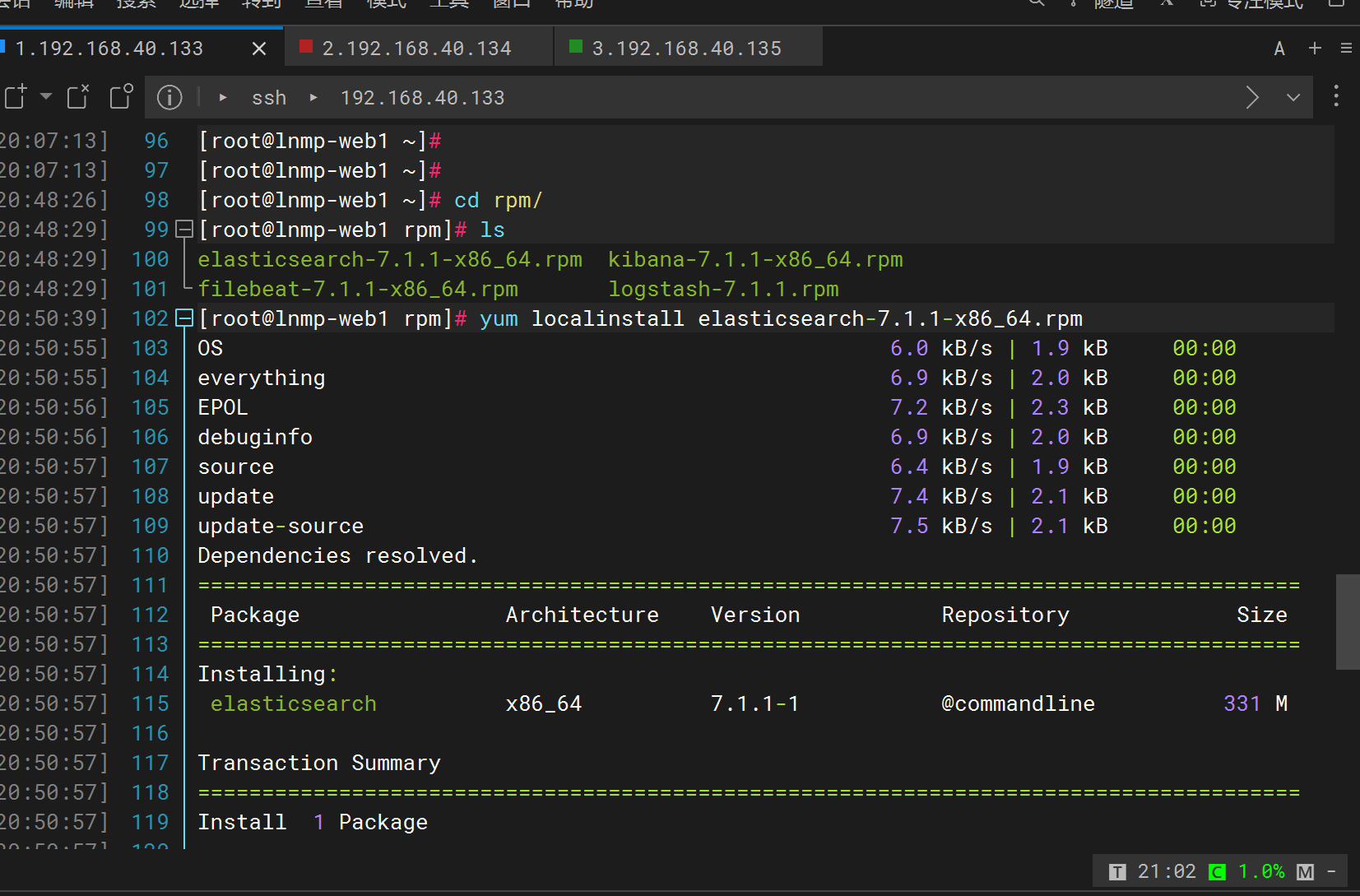Viewport: 1360px width, 896px height.
Task: Open the vertical three-dot more menu
Action: pos(1336,96)
